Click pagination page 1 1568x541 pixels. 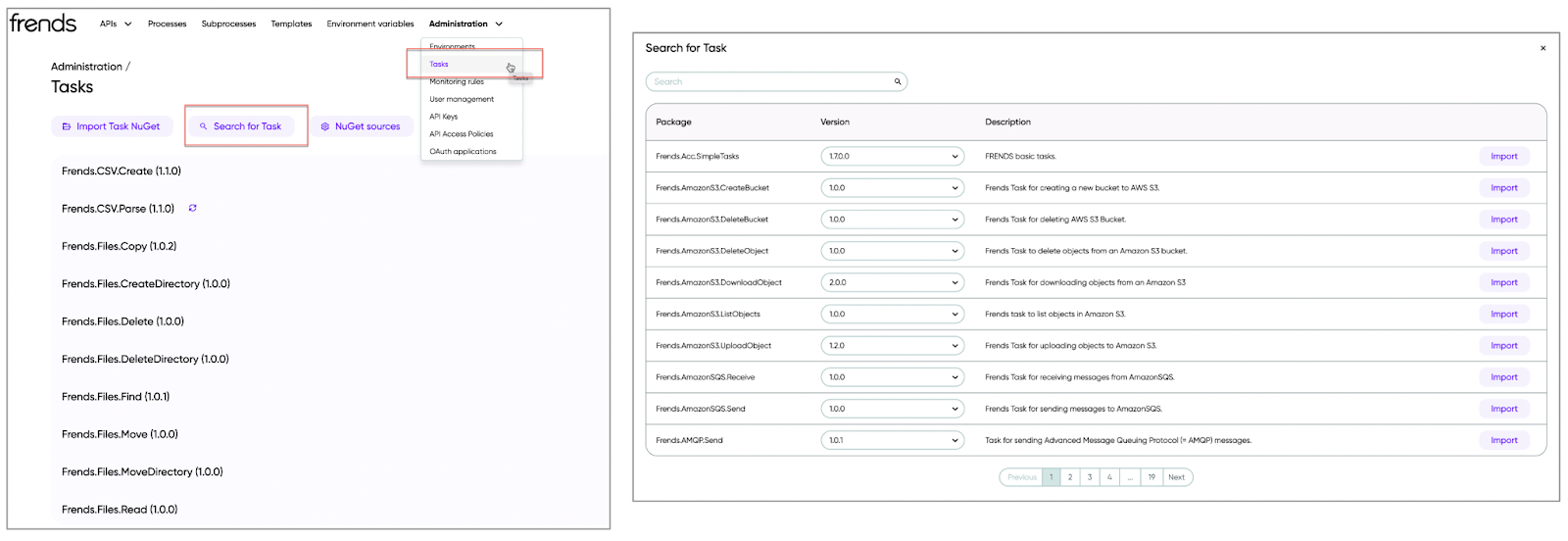click(x=1052, y=477)
